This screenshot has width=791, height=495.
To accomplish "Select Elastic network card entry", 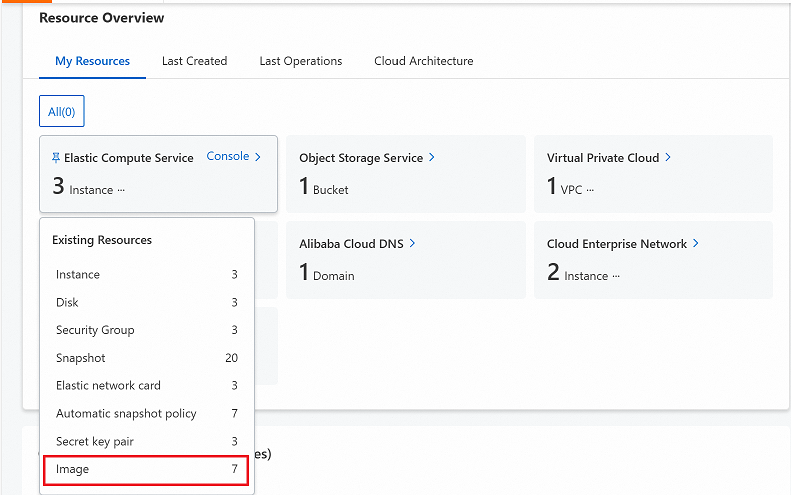I will [146, 386].
